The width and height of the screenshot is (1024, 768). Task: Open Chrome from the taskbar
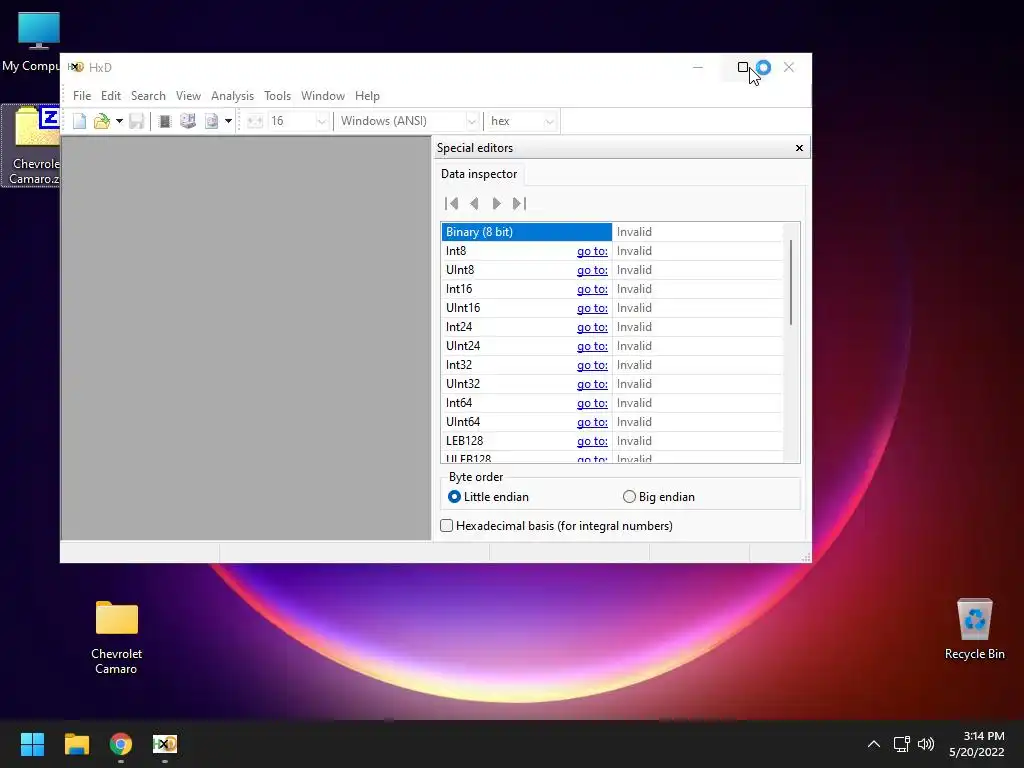121,744
